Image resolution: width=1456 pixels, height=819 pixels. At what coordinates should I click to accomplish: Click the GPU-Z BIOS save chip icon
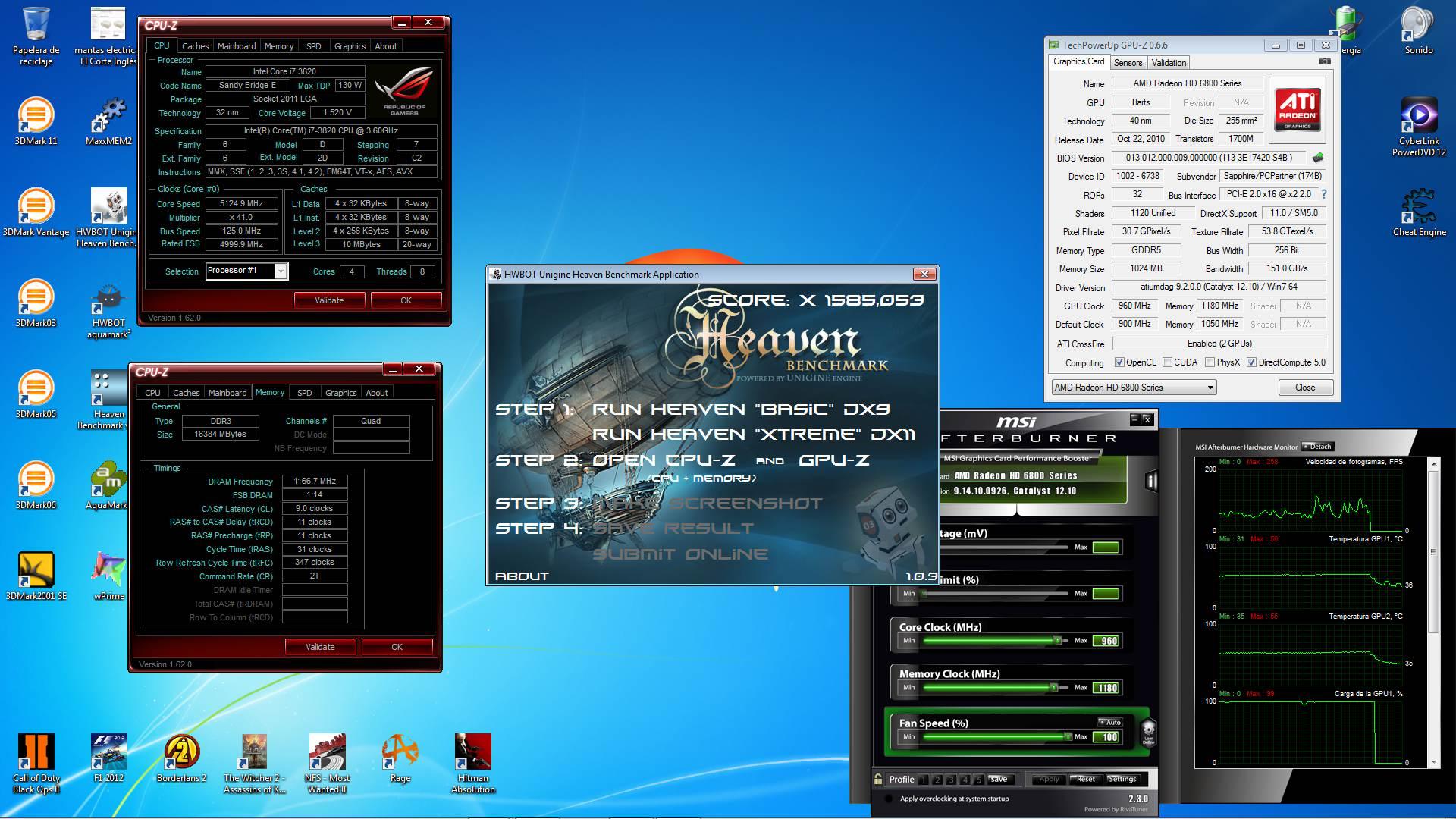1318,158
